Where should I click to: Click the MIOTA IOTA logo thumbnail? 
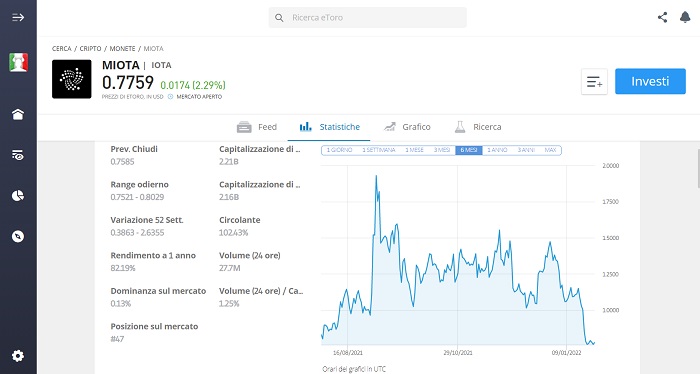(x=72, y=79)
